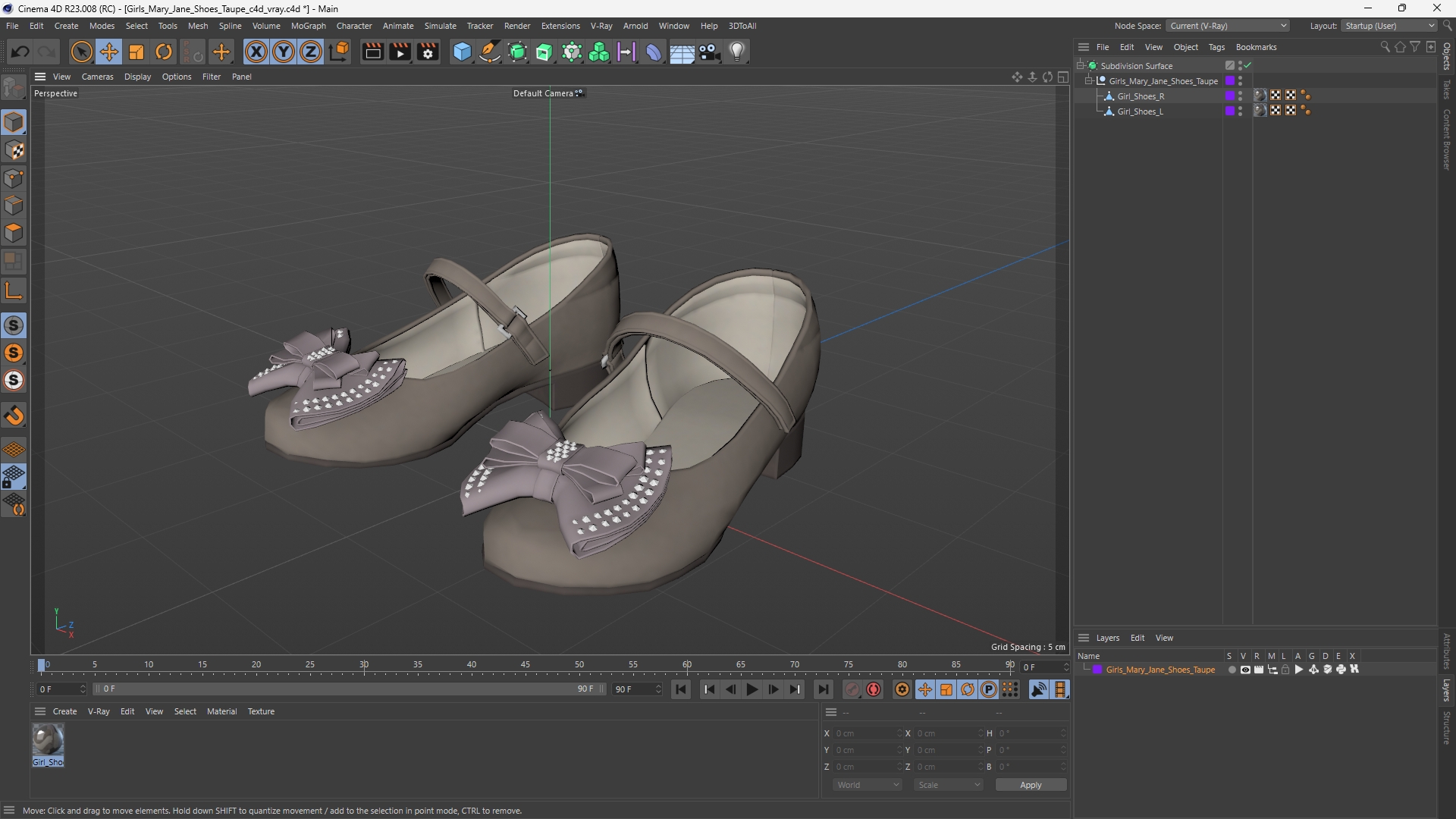Toggle Autokeying in the timeline

click(874, 689)
